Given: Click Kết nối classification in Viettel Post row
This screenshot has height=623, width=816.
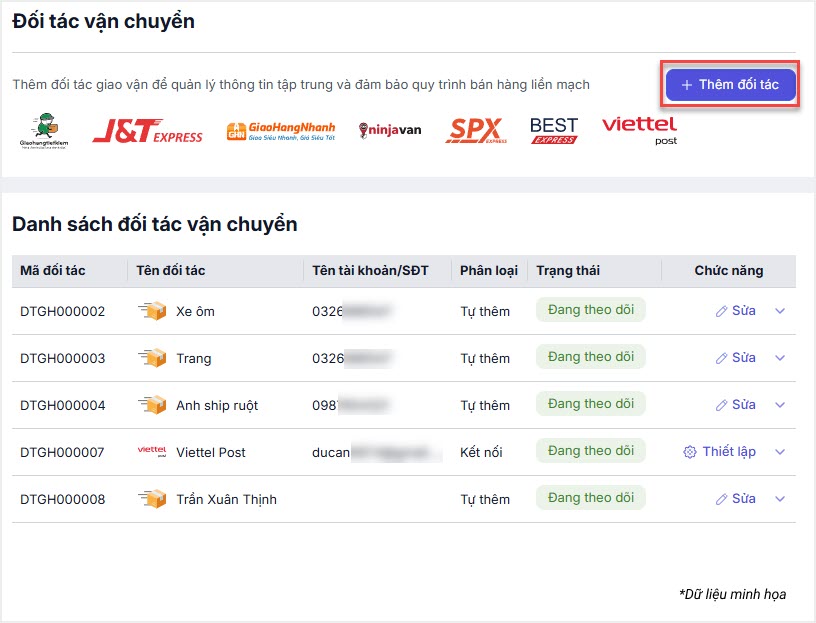Looking at the screenshot, I should coord(481,452).
